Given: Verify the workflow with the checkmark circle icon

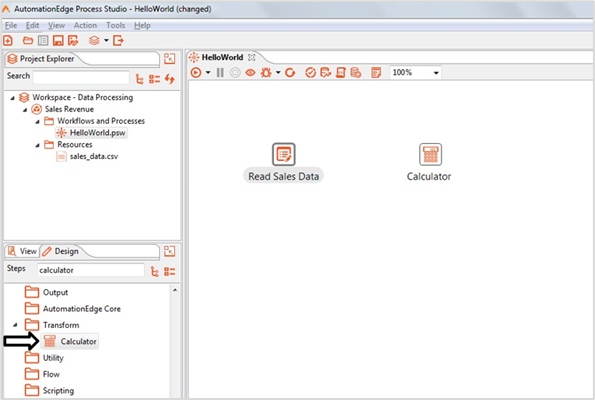Looking at the screenshot, I should [310, 72].
